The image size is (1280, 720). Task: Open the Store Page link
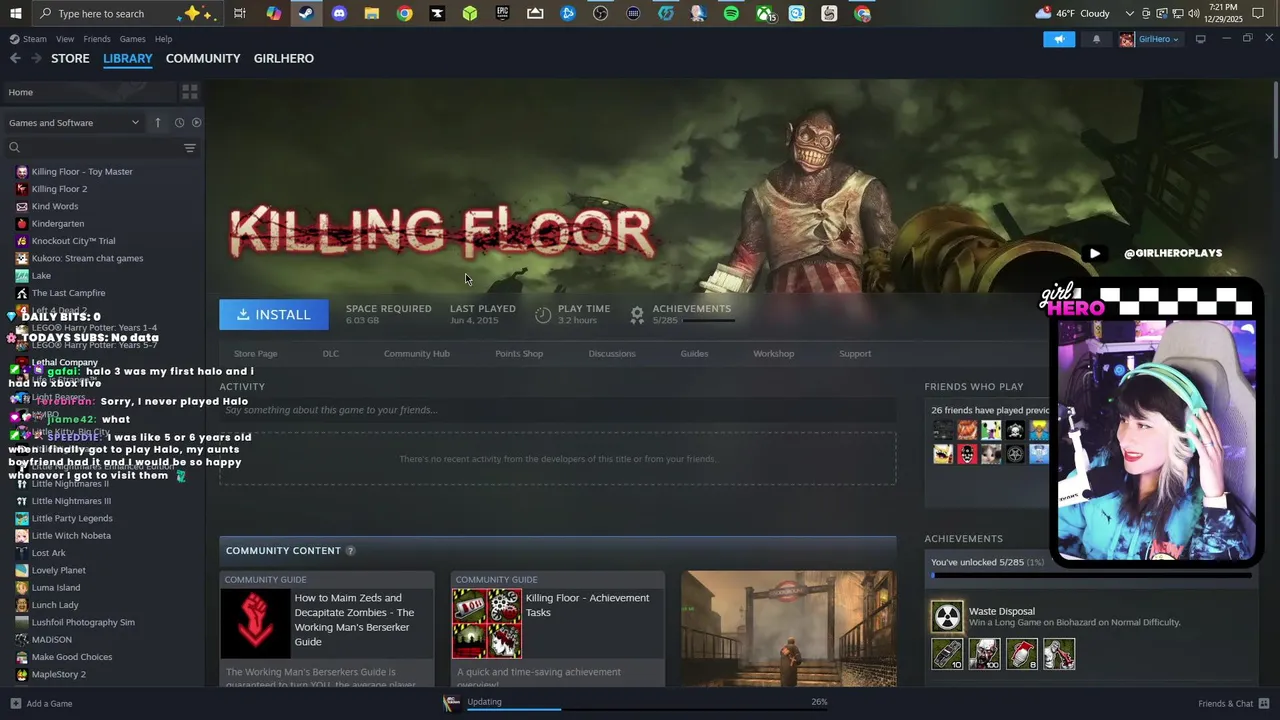click(x=256, y=353)
